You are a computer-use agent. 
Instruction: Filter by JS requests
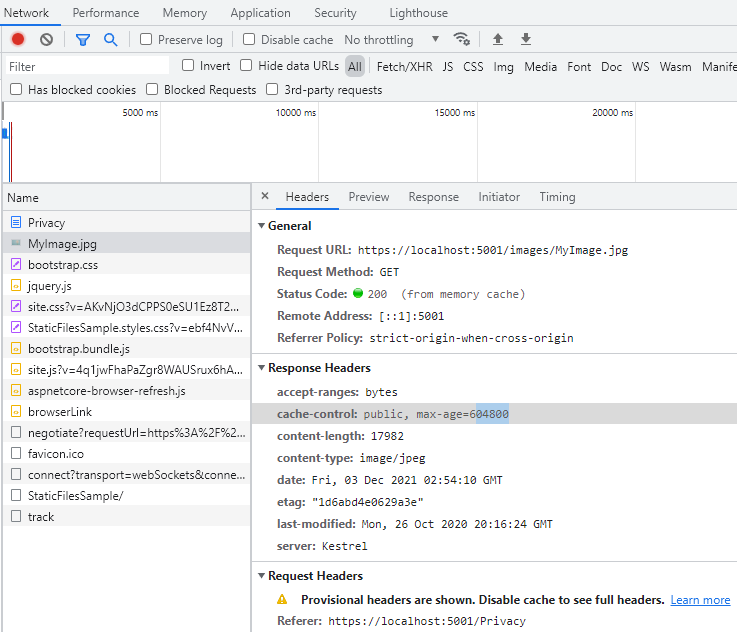pyautogui.click(x=448, y=67)
